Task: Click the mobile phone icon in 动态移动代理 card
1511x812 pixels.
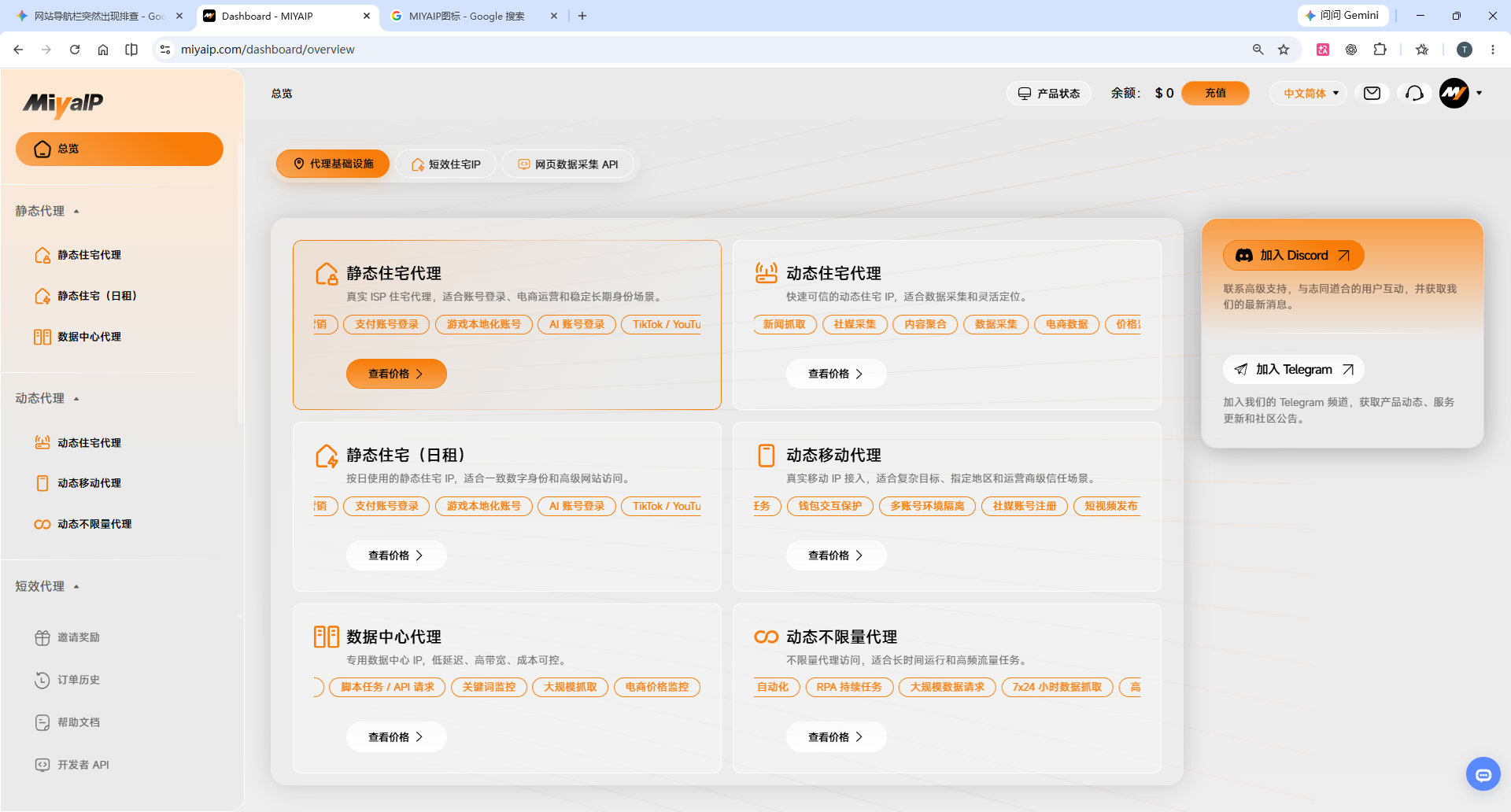Action: point(767,456)
